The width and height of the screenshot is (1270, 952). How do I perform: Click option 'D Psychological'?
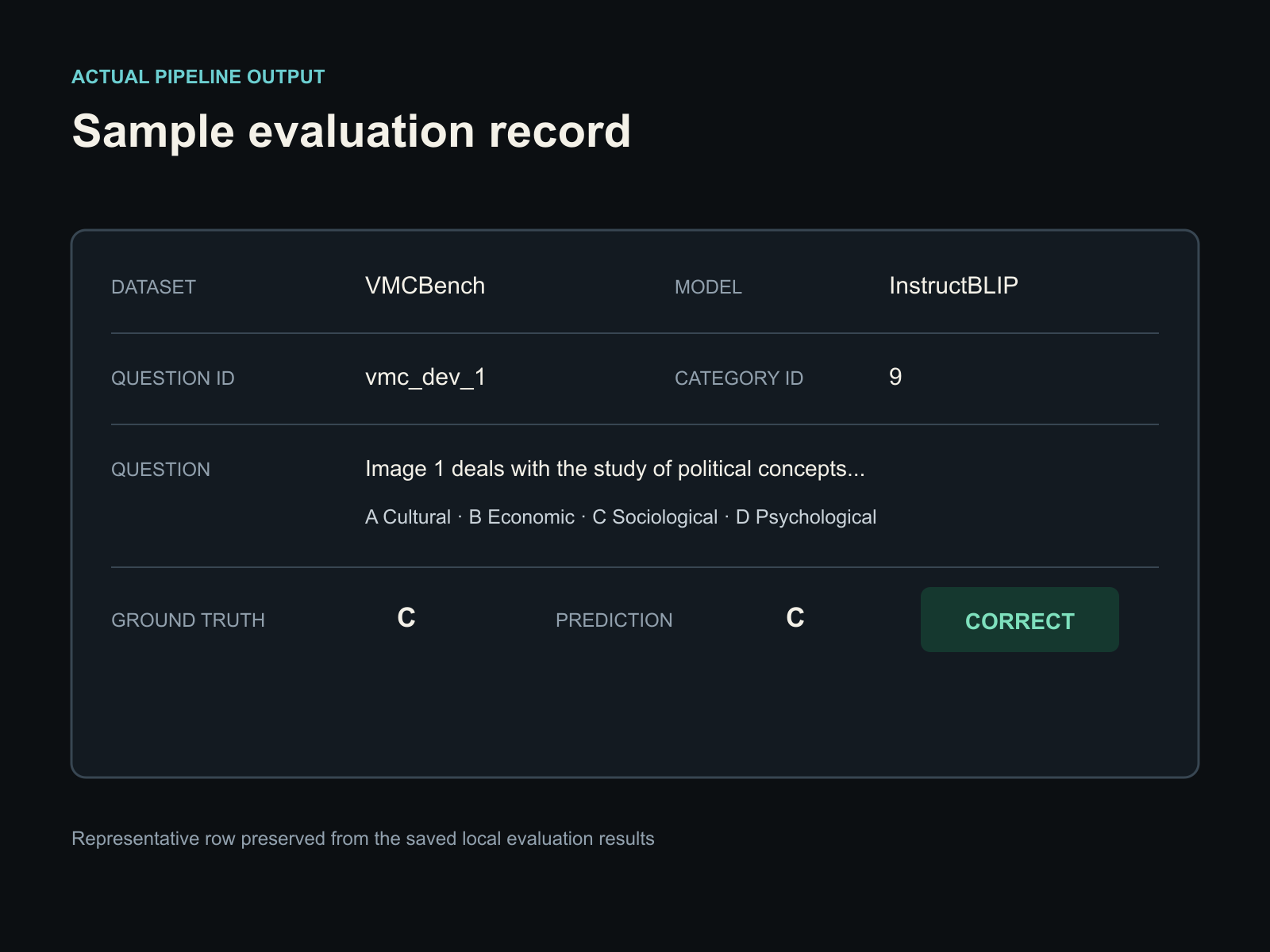(x=806, y=517)
